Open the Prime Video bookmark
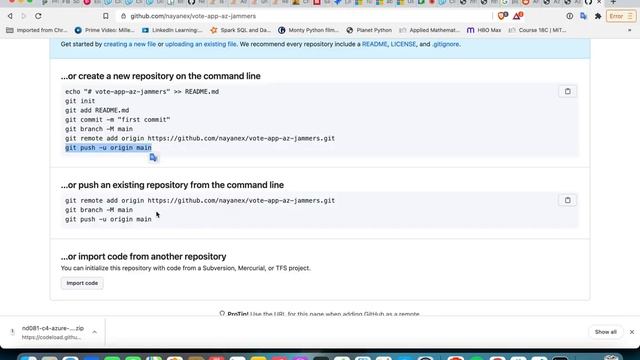The height and width of the screenshot is (360, 640). click(104, 30)
